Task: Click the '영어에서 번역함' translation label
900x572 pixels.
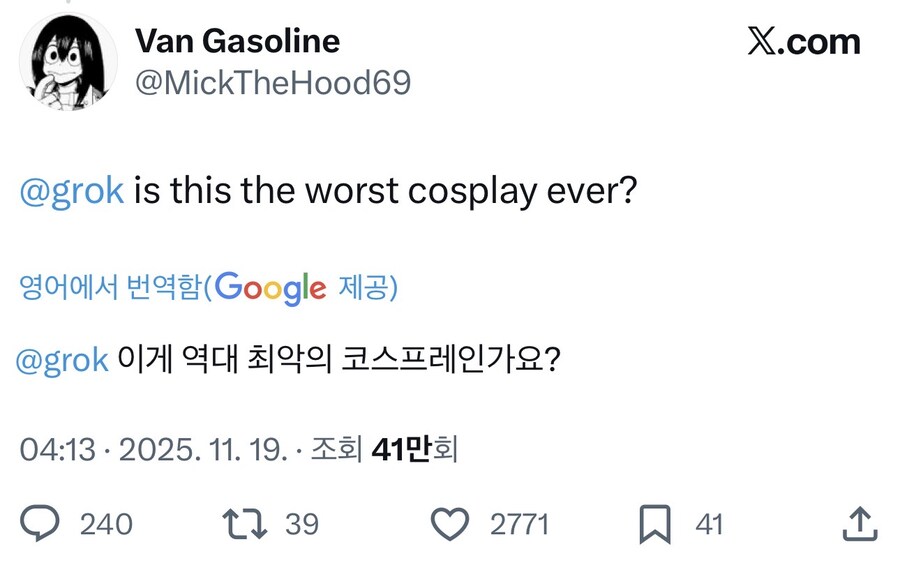Action: click(111, 288)
